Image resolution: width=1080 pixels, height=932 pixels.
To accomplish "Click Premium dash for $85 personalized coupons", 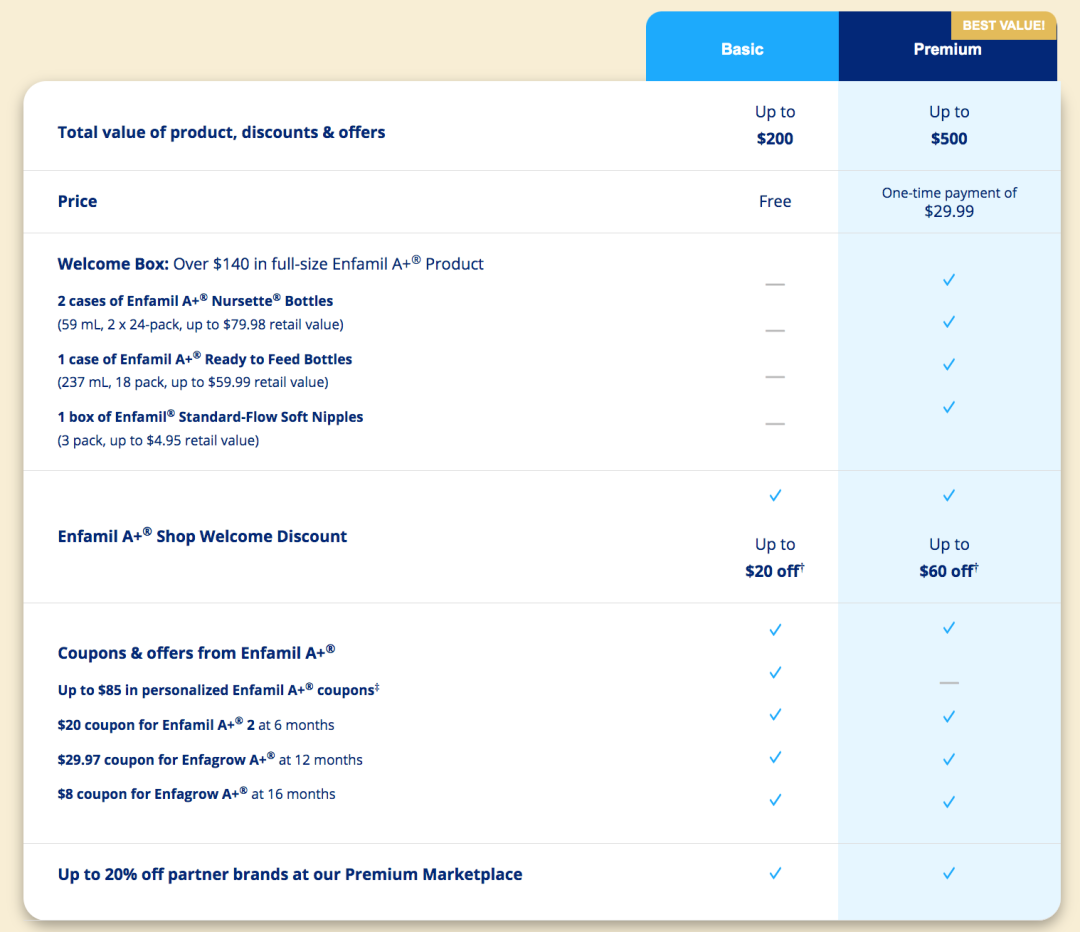I will click(949, 683).
